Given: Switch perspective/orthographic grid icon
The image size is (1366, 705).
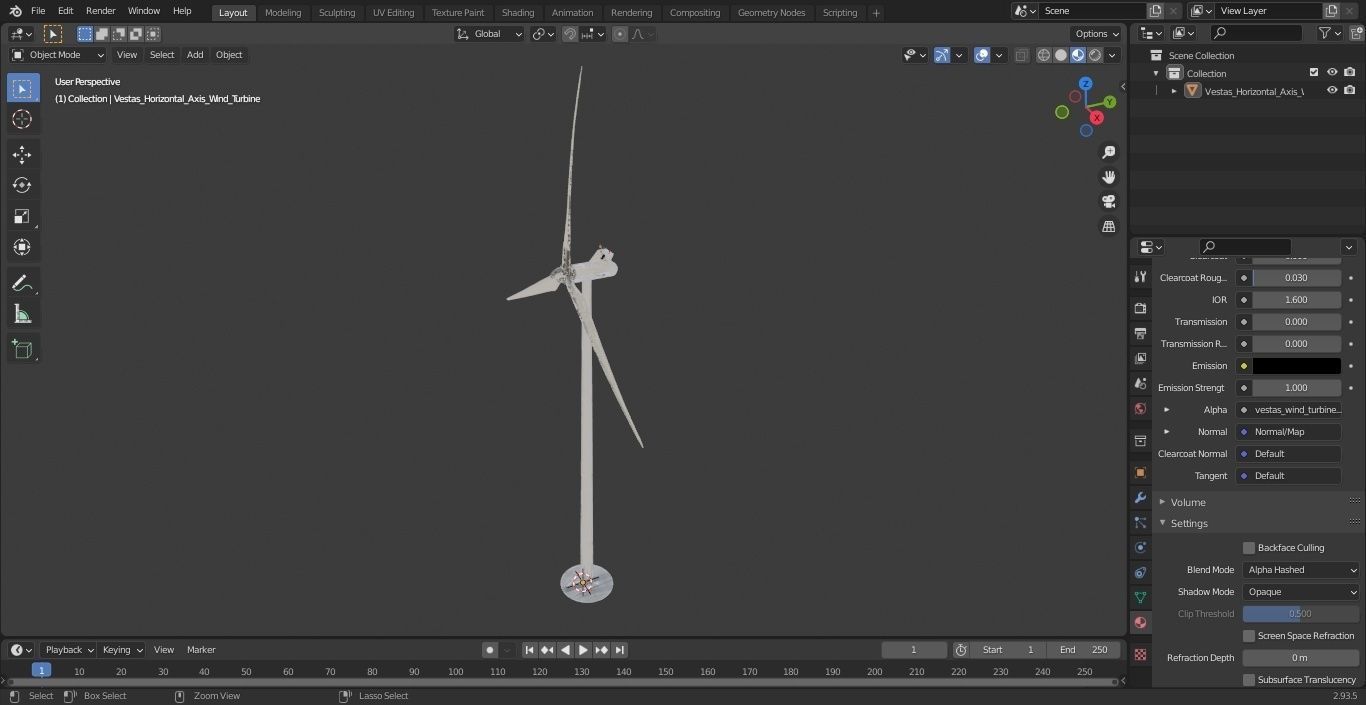Looking at the screenshot, I should [1108, 227].
